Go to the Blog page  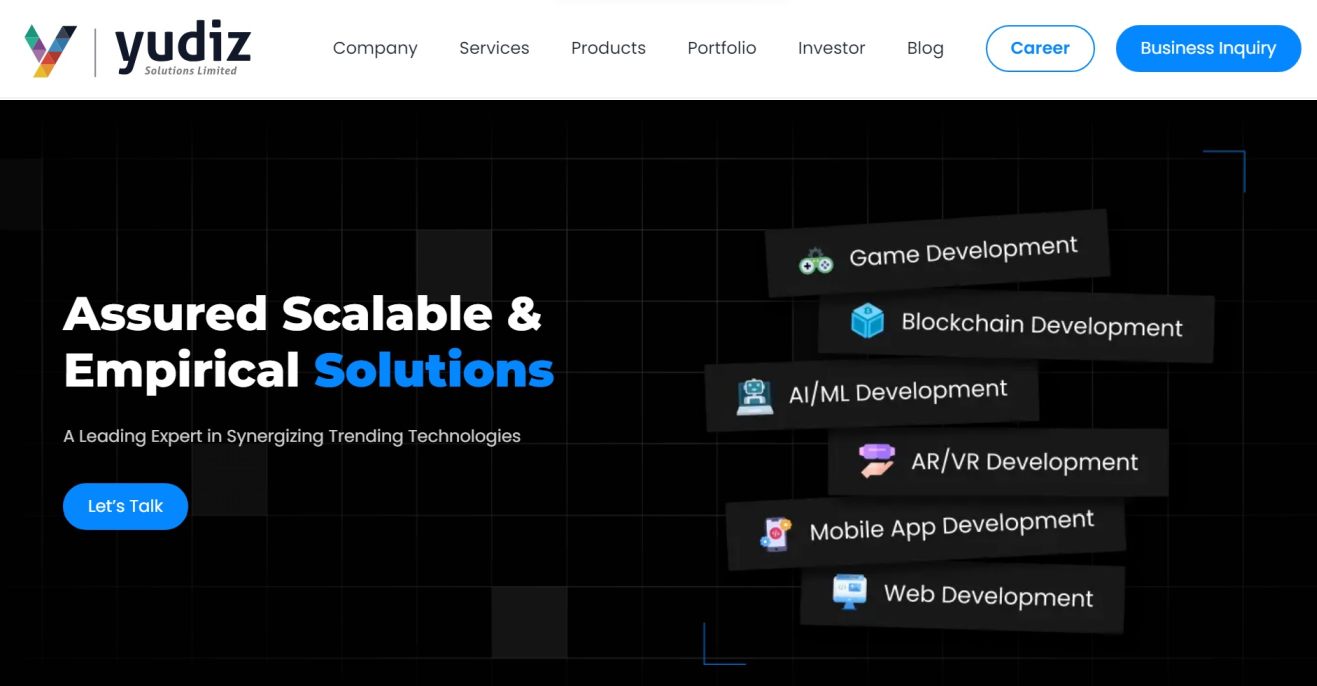click(x=925, y=48)
